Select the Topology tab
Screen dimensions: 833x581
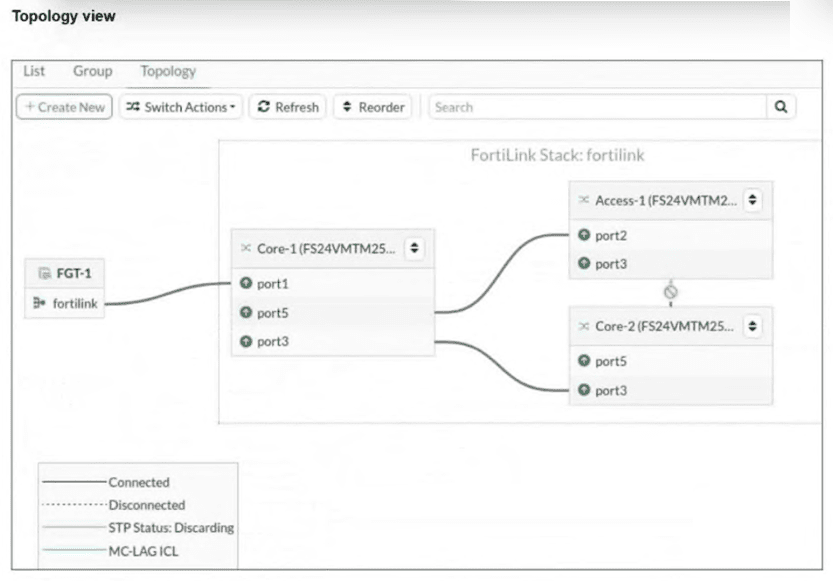click(168, 71)
